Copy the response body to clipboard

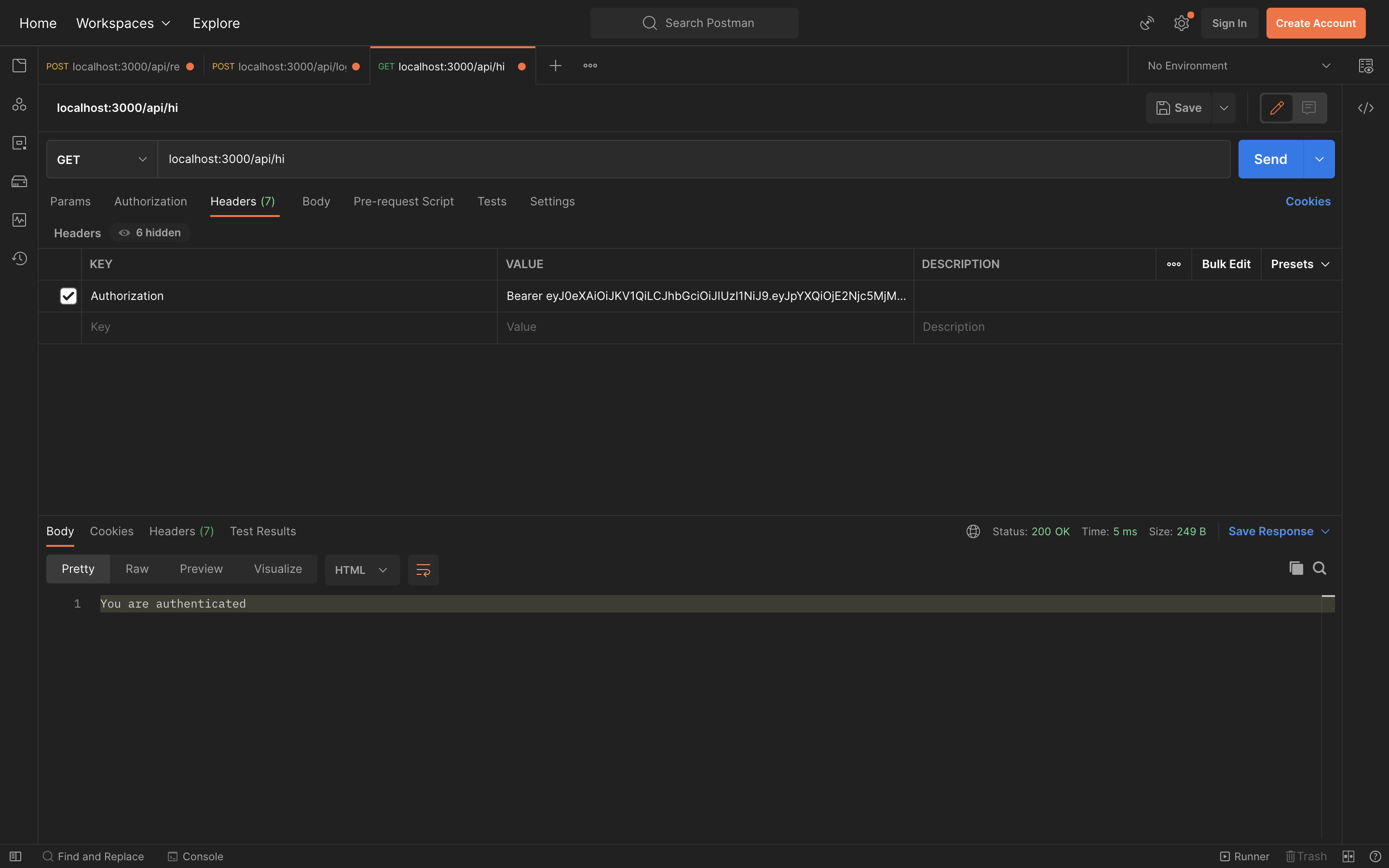pyautogui.click(x=1295, y=569)
